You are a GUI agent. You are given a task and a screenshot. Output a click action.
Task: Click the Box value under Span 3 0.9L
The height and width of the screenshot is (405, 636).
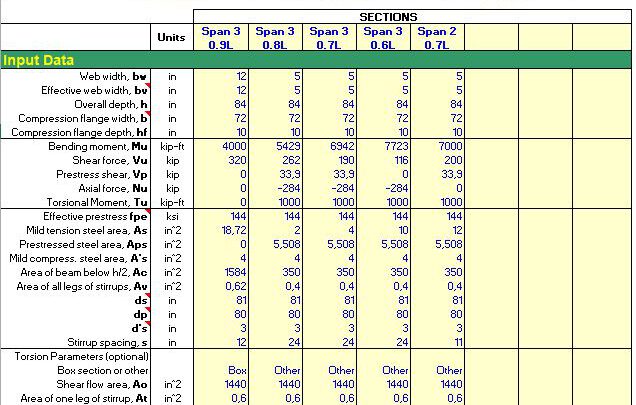click(x=237, y=371)
